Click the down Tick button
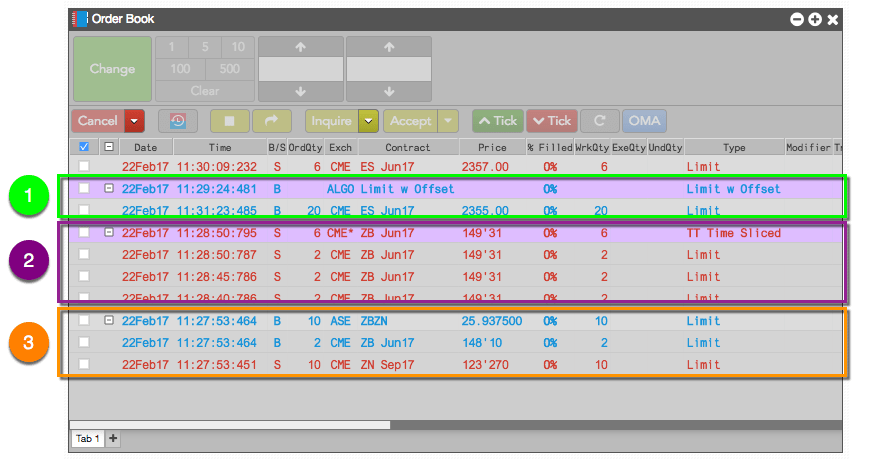 [x=552, y=121]
